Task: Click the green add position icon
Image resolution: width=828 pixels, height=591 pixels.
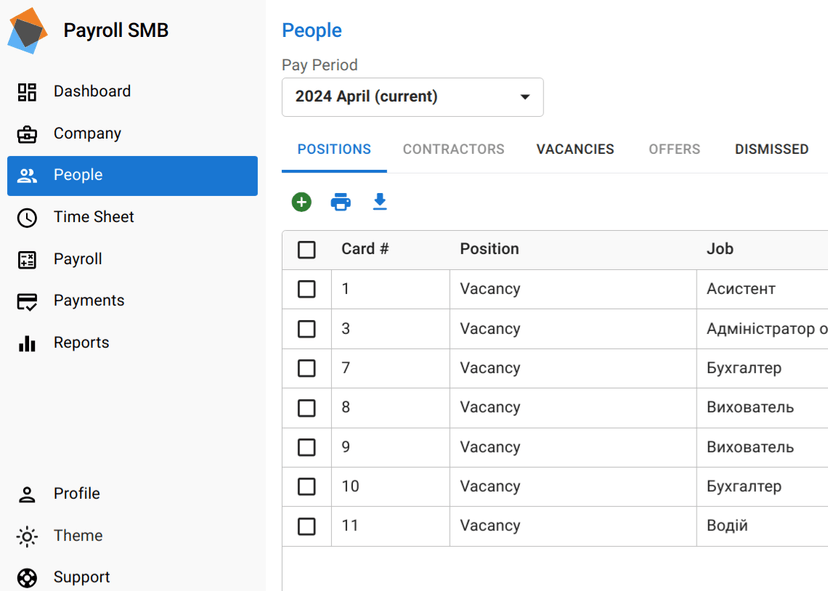Action: point(301,202)
